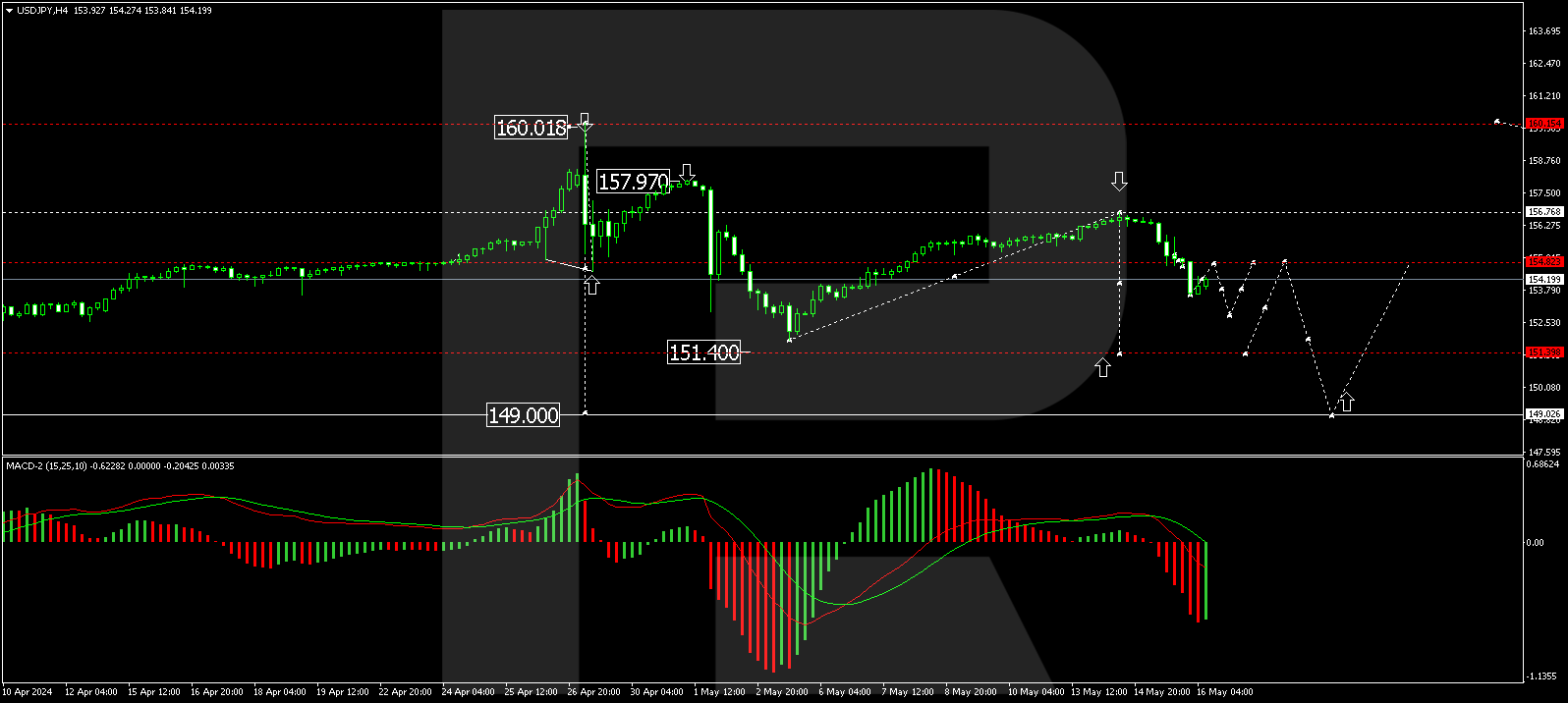1568x703 pixels.
Task: Click up arrow below 26 Apr candle low
Action: [591, 285]
